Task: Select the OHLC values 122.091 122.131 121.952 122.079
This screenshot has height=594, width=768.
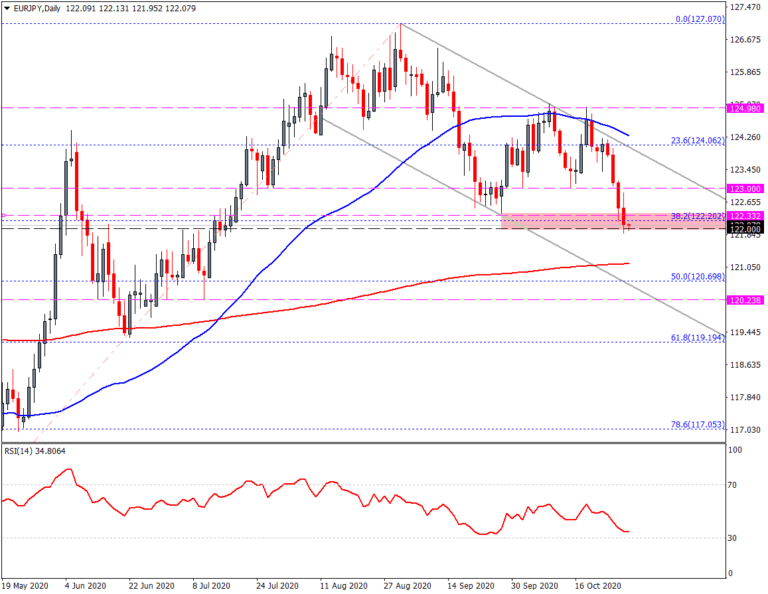Action: [130, 8]
